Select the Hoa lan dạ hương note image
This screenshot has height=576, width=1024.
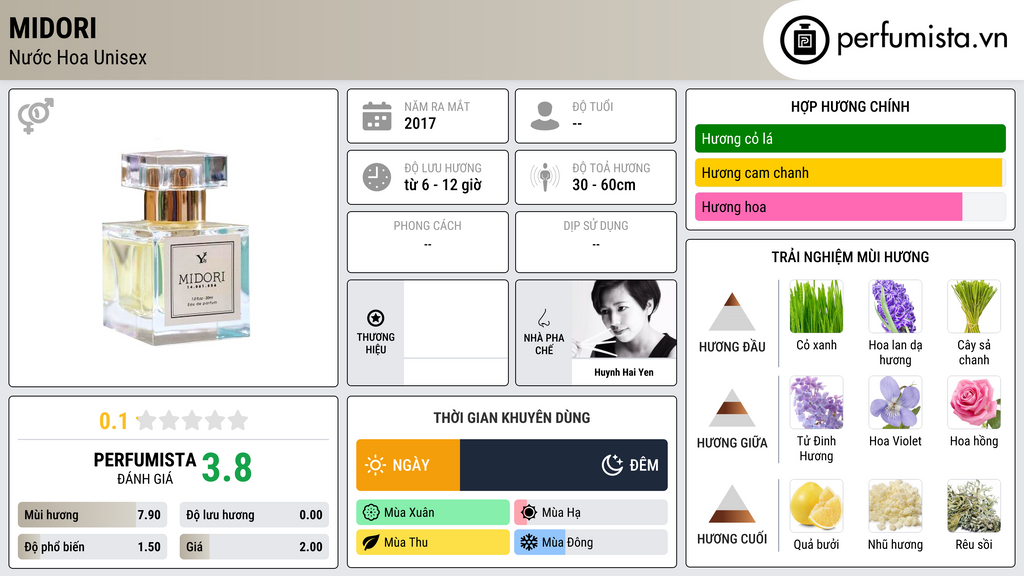click(x=895, y=306)
